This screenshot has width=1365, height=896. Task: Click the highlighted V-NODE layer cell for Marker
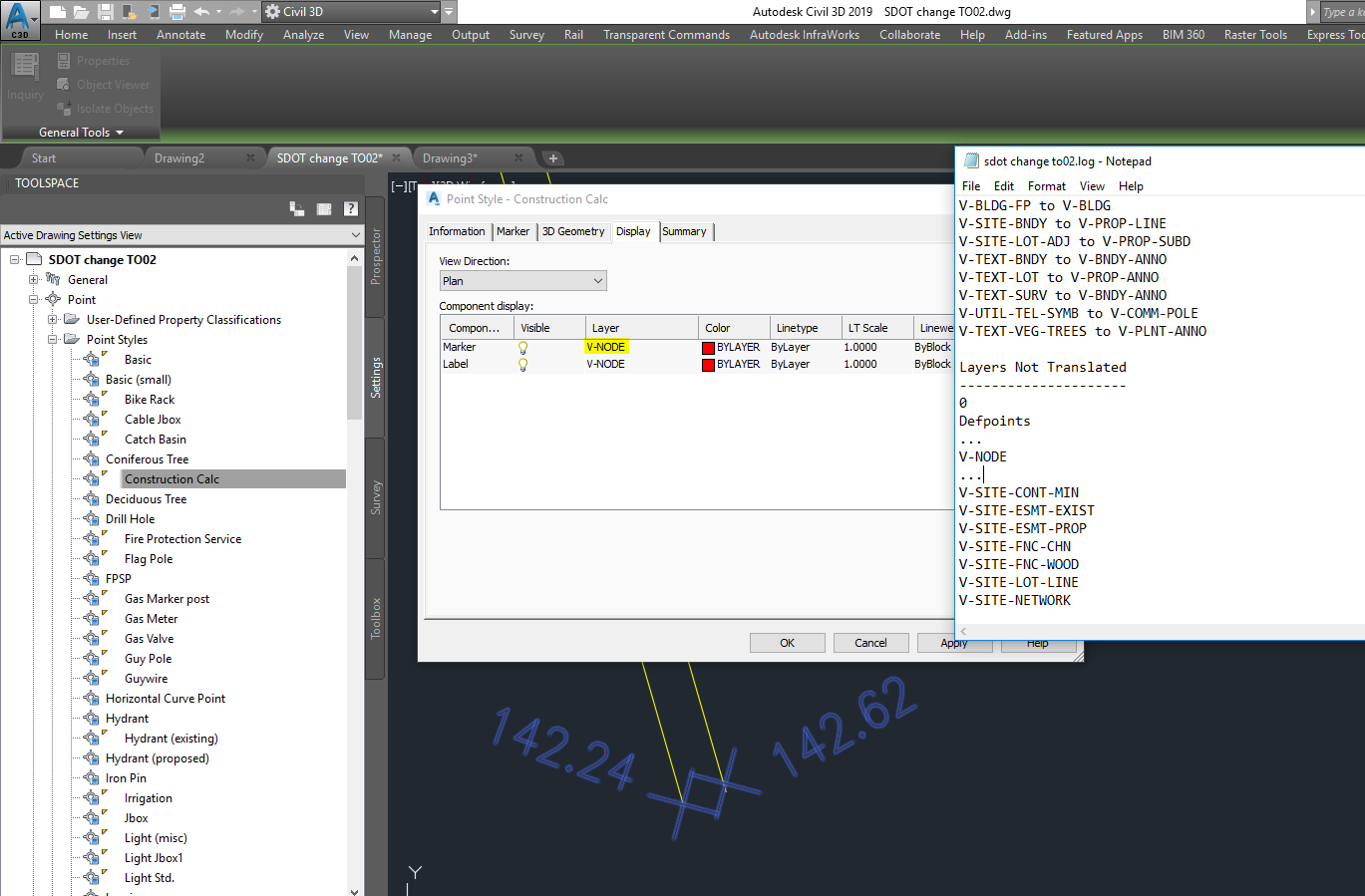[606, 347]
